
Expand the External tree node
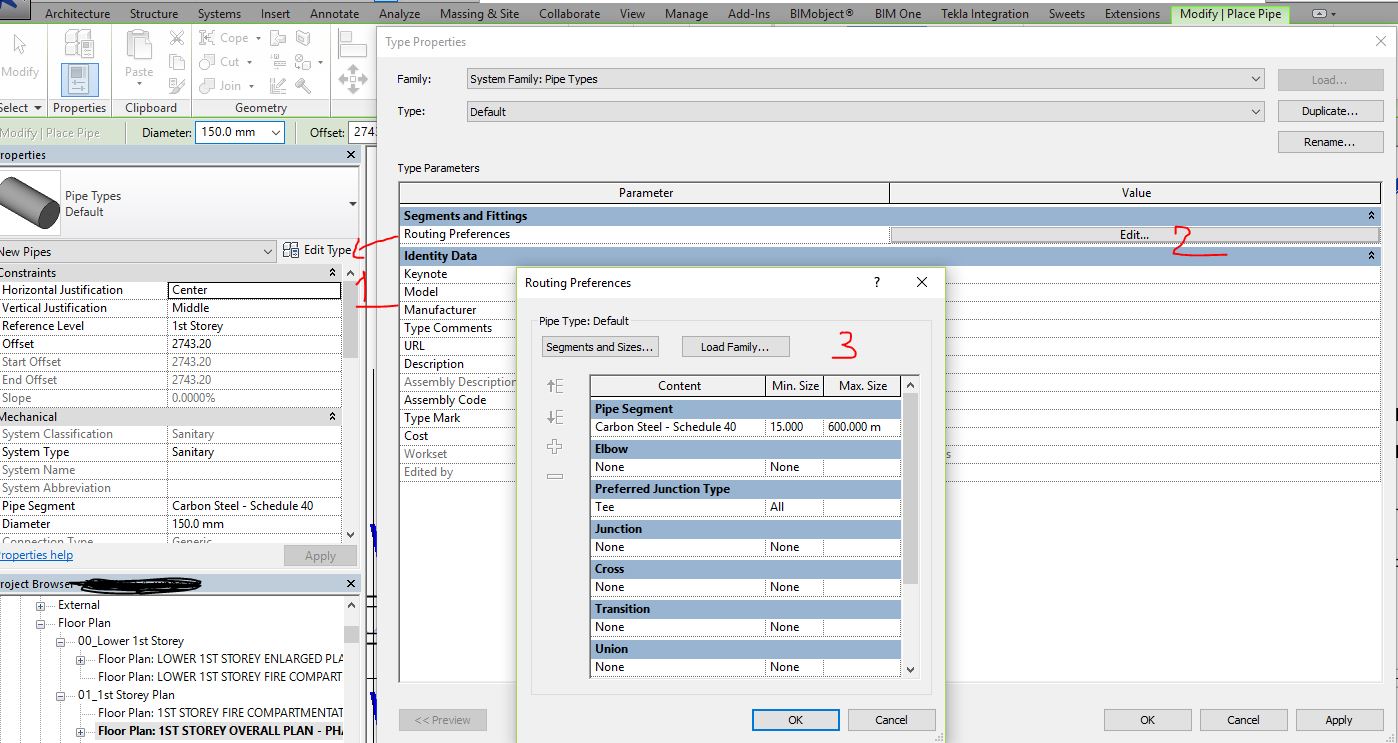pyautogui.click(x=41, y=605)
